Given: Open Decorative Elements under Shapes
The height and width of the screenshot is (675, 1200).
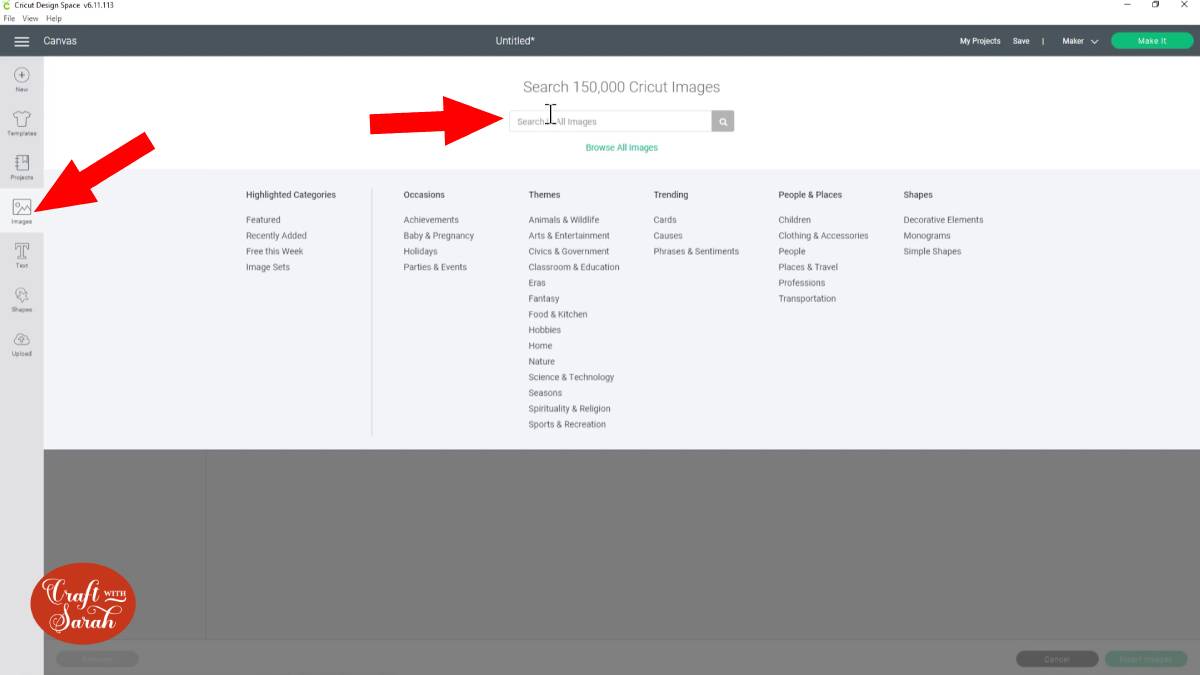Looking at the screenshot, I should (x=943, y=220).
